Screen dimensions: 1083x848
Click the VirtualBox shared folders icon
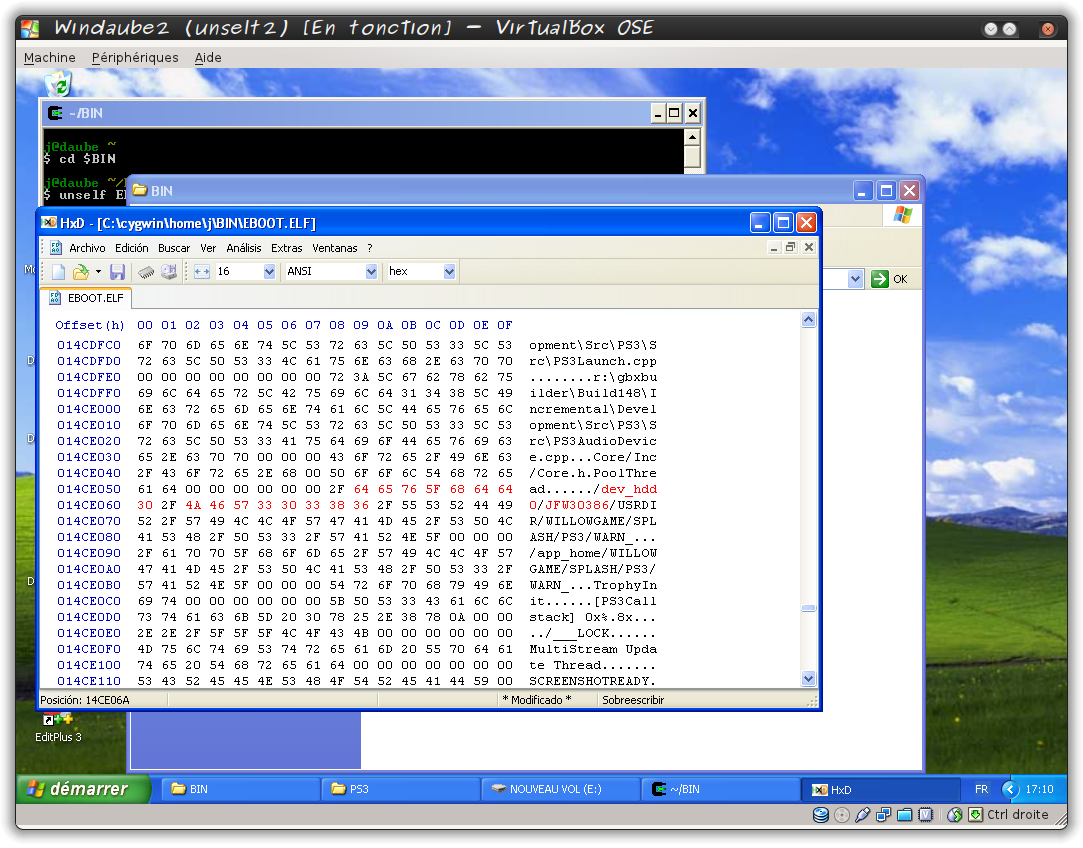[x=905, y=815]
